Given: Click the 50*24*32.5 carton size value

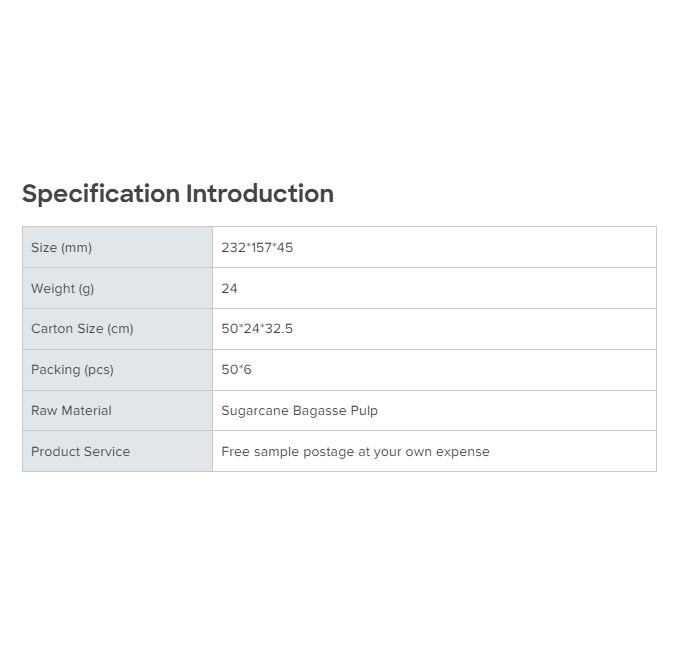Looking at the screenshot, I should coord(257,329).
